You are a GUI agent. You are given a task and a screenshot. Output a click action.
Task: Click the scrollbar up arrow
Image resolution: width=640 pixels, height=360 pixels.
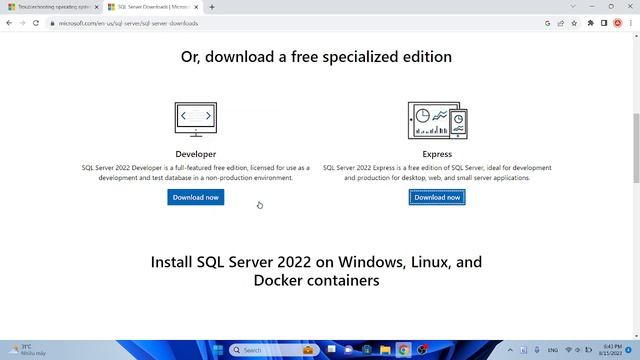tap(636, 36)
